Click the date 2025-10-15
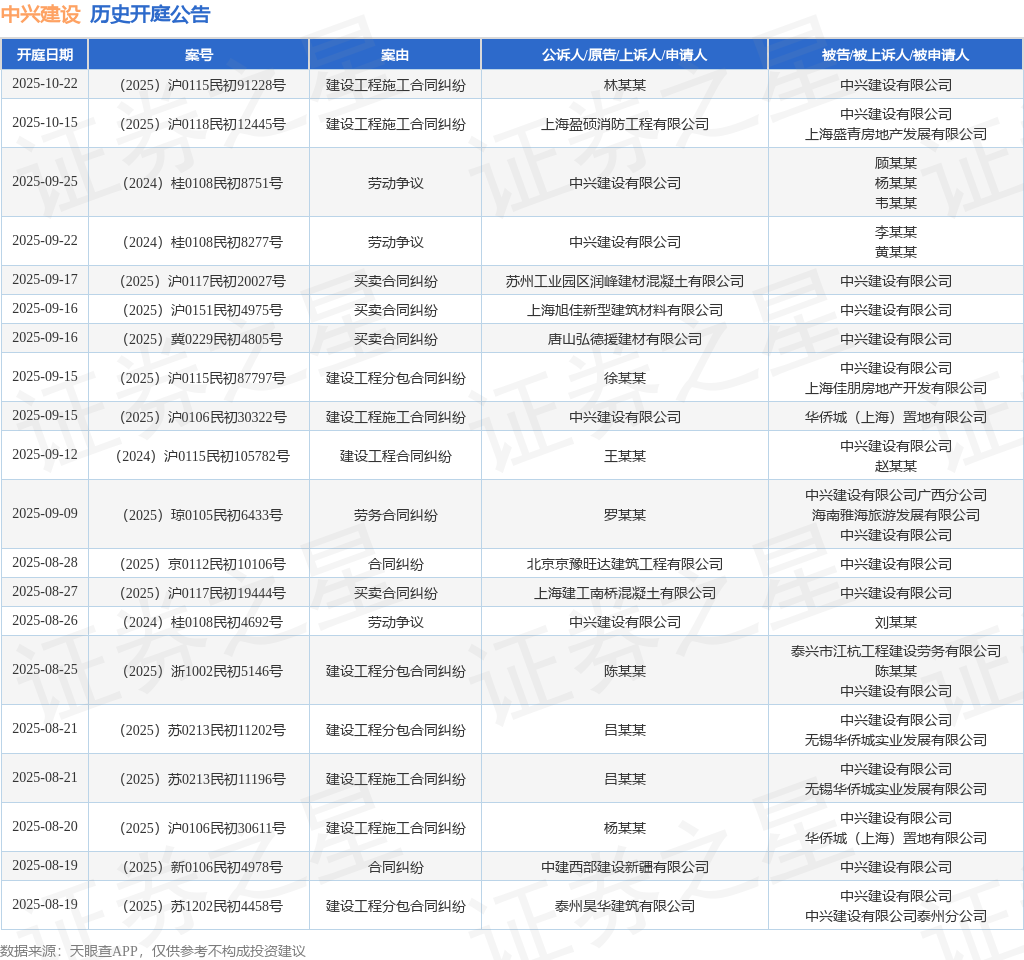 (44, 122)
